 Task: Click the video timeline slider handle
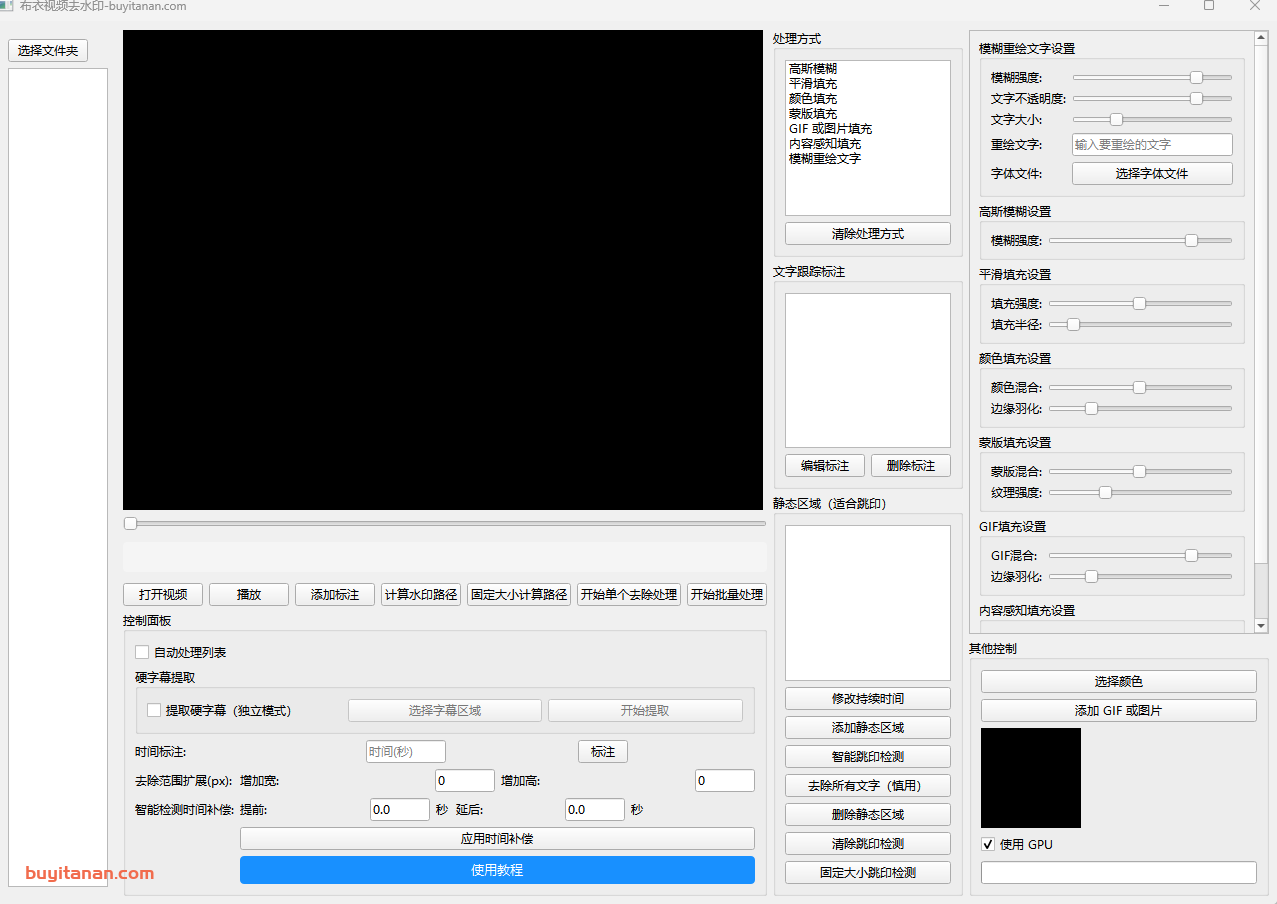130,523
